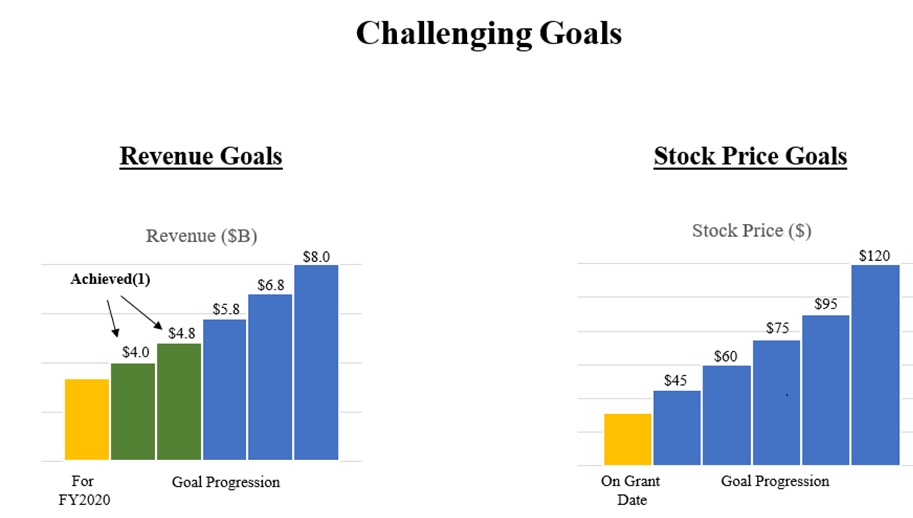The height and width of the screenshot is (518, 913).
Task: Click the blue $8.0 revenue bar
Action: [x=316, y=363]
